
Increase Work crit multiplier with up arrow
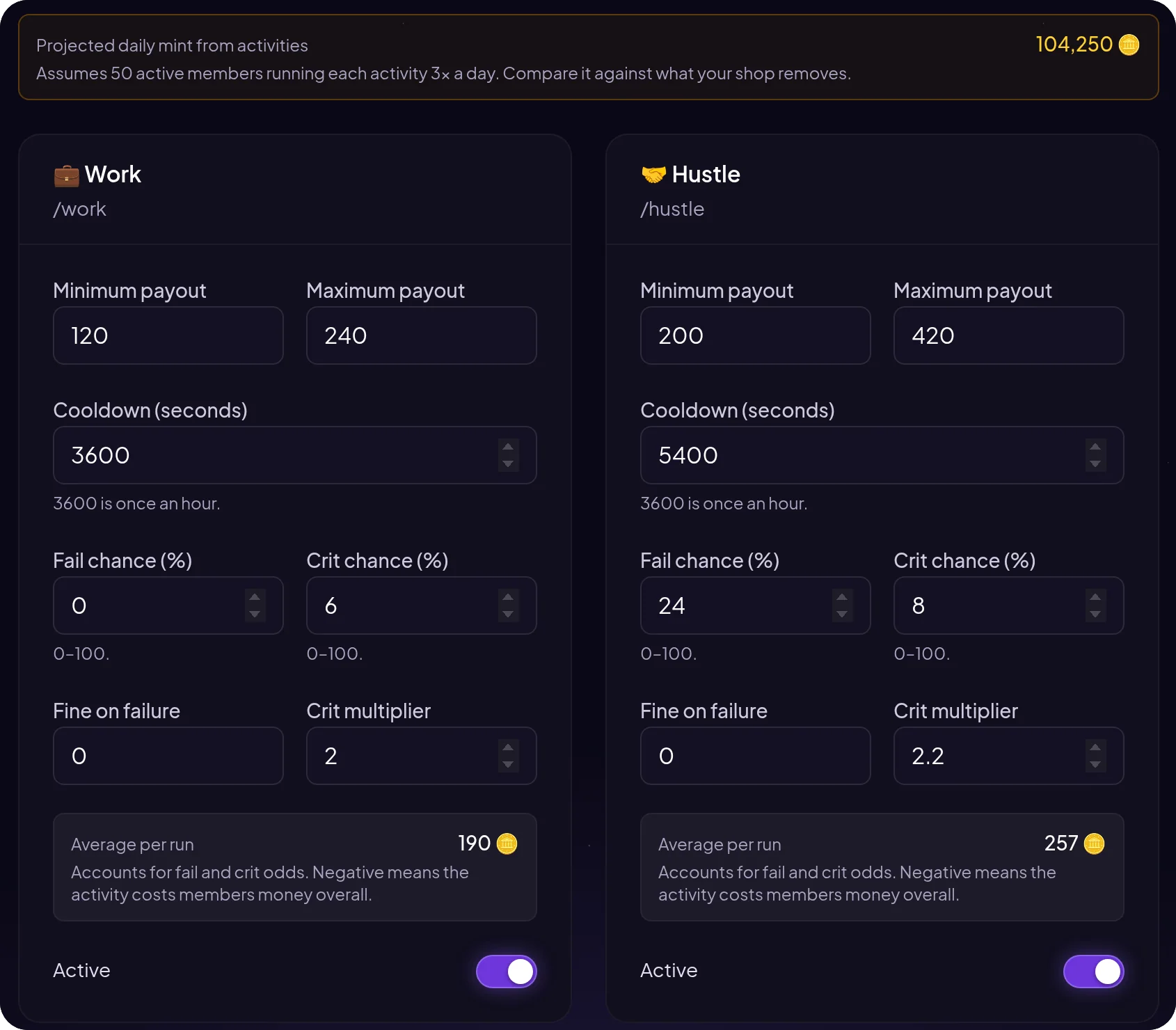pos(508,747)
